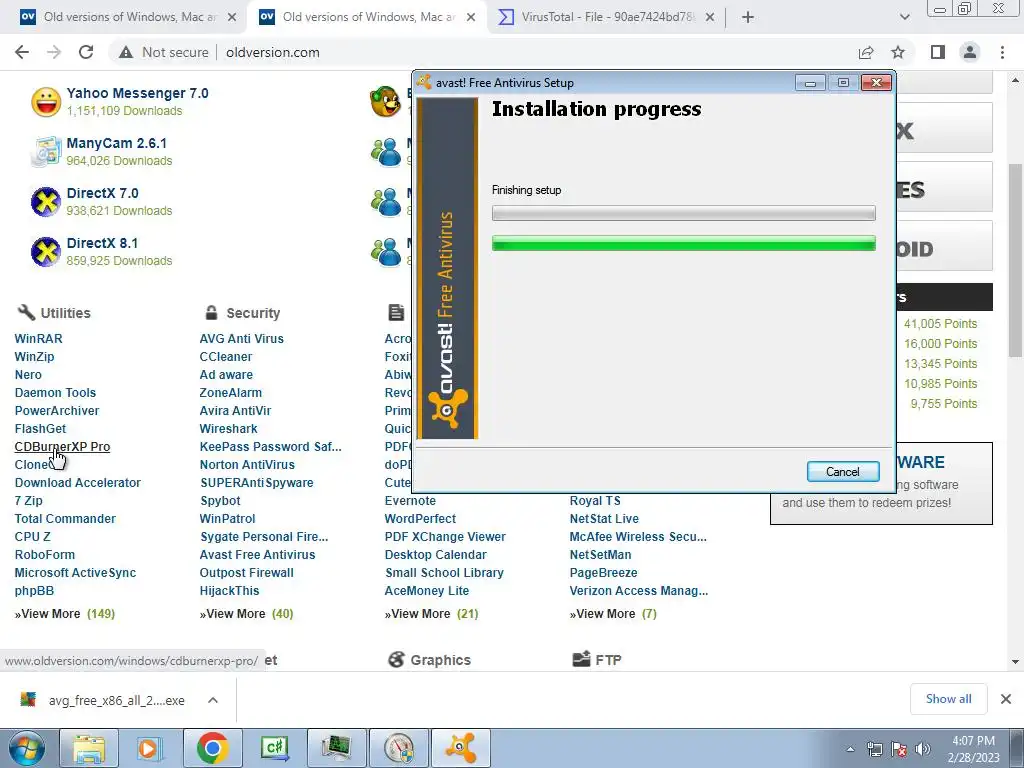Screen dimensions: 1024x768
Task: Open the Microsoft ActiveSync link
Action: coord(75,573)
